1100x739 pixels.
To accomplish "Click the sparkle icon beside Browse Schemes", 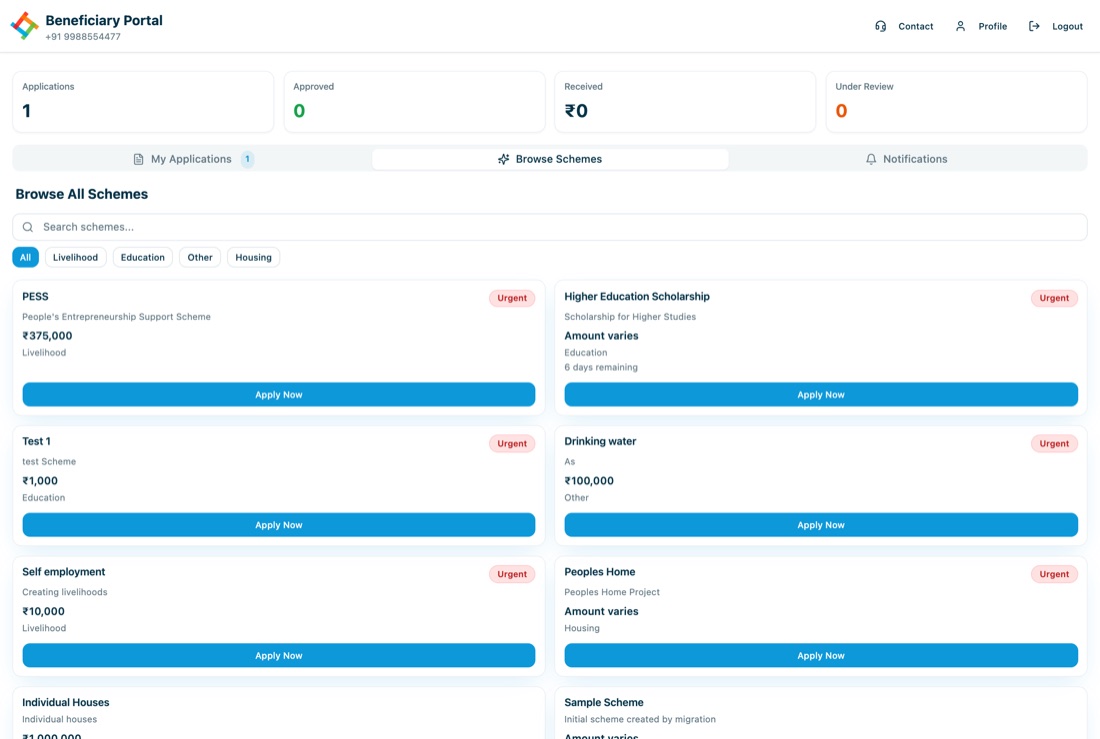I will (x=503, y=159).
